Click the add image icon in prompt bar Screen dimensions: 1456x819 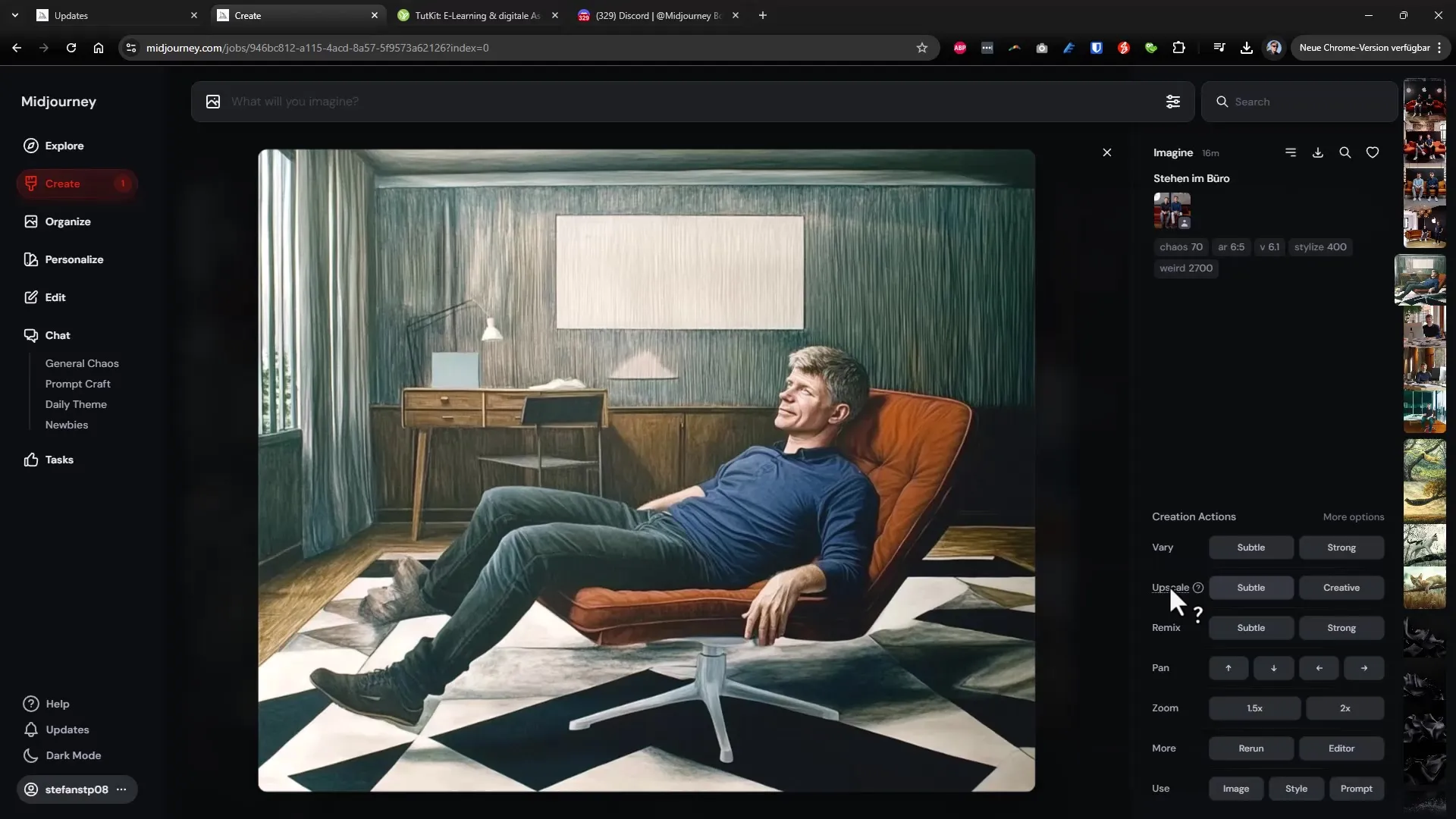click(x=213, y=102)
